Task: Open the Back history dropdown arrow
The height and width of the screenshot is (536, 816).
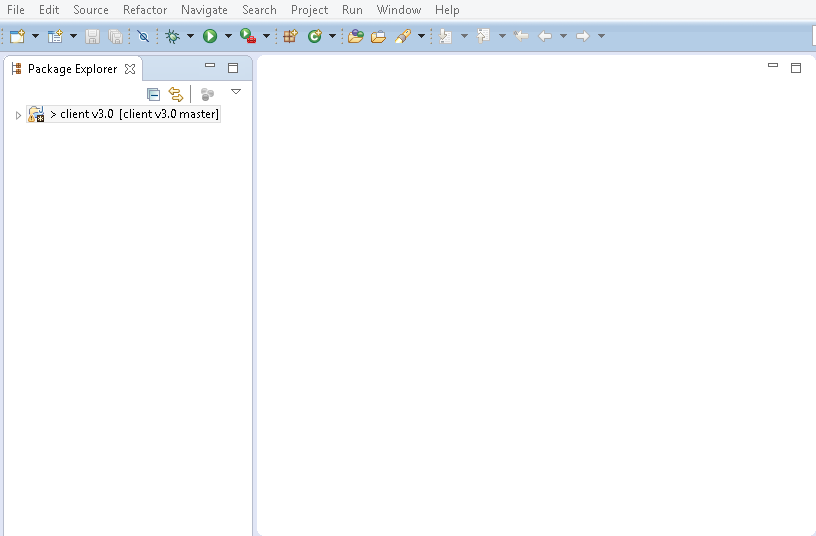Action: (563, 36)
